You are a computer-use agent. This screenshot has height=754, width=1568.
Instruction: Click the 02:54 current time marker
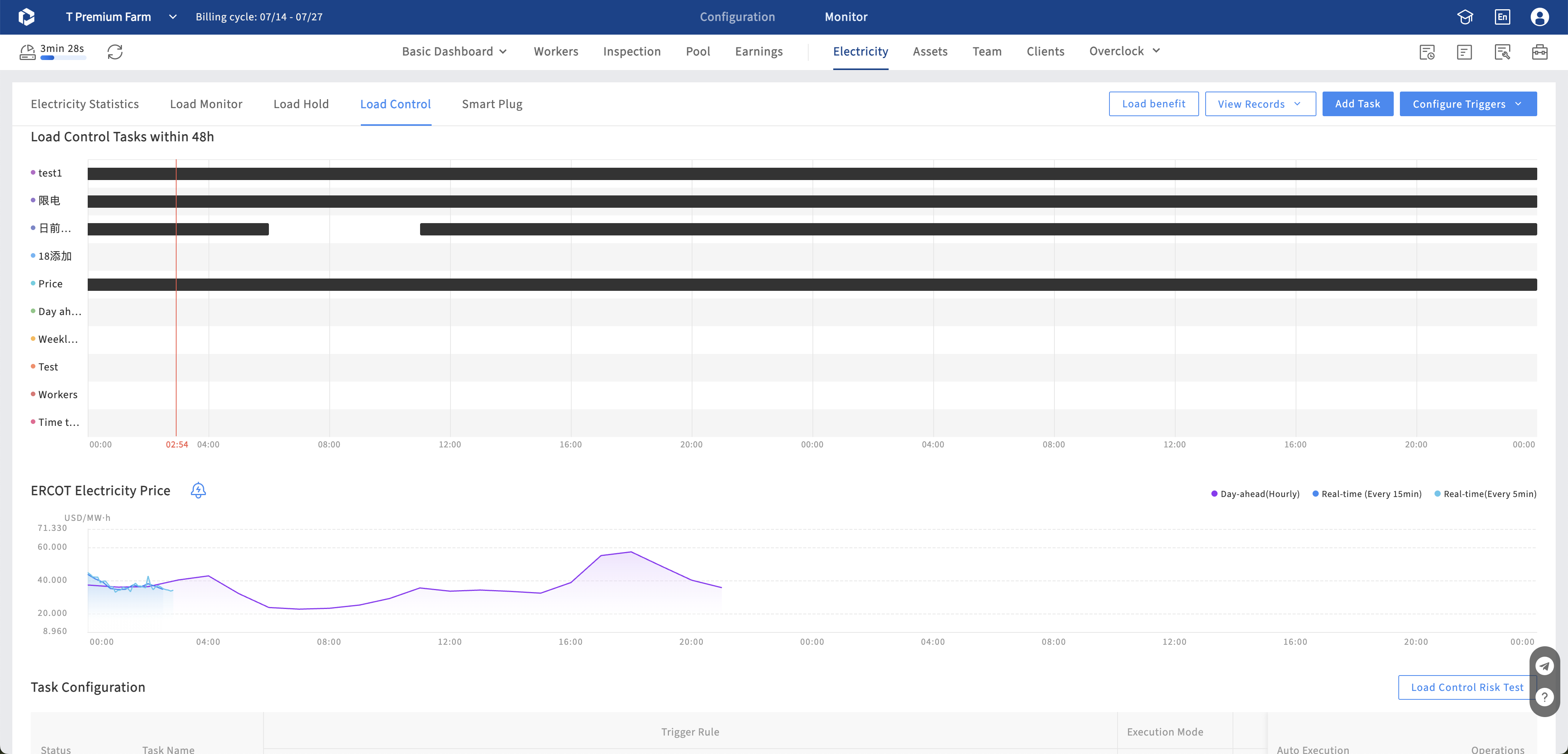point(177,445)
